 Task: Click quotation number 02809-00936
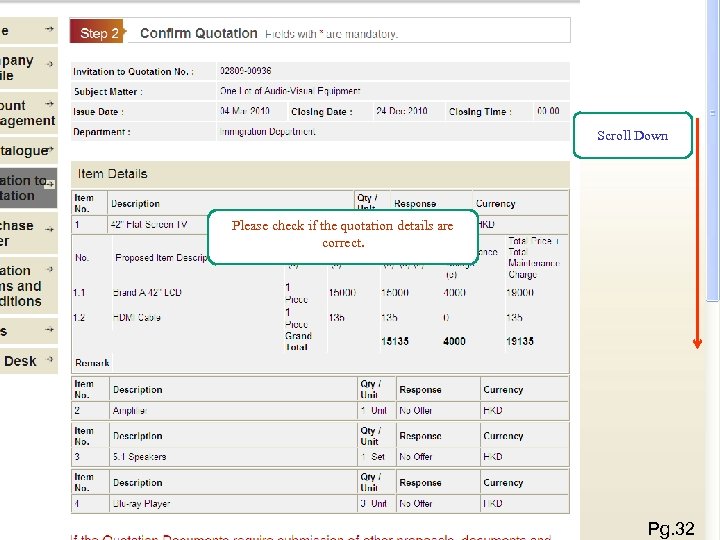coord(246,71)
